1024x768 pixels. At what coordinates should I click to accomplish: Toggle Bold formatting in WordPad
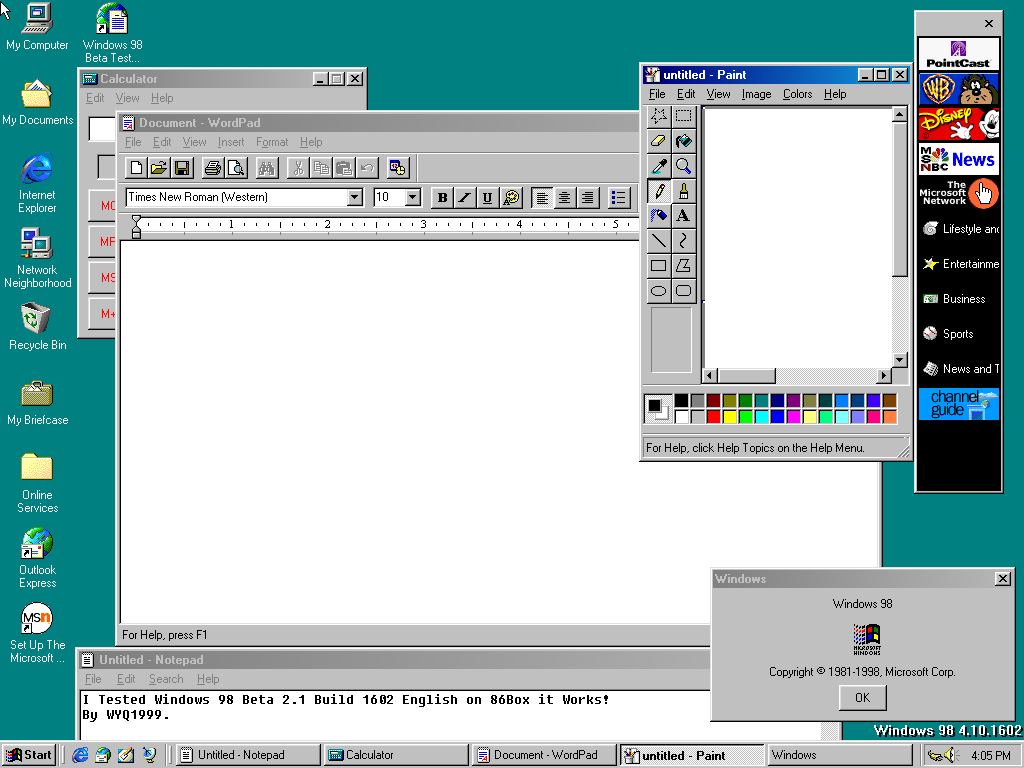click(442, 197)
